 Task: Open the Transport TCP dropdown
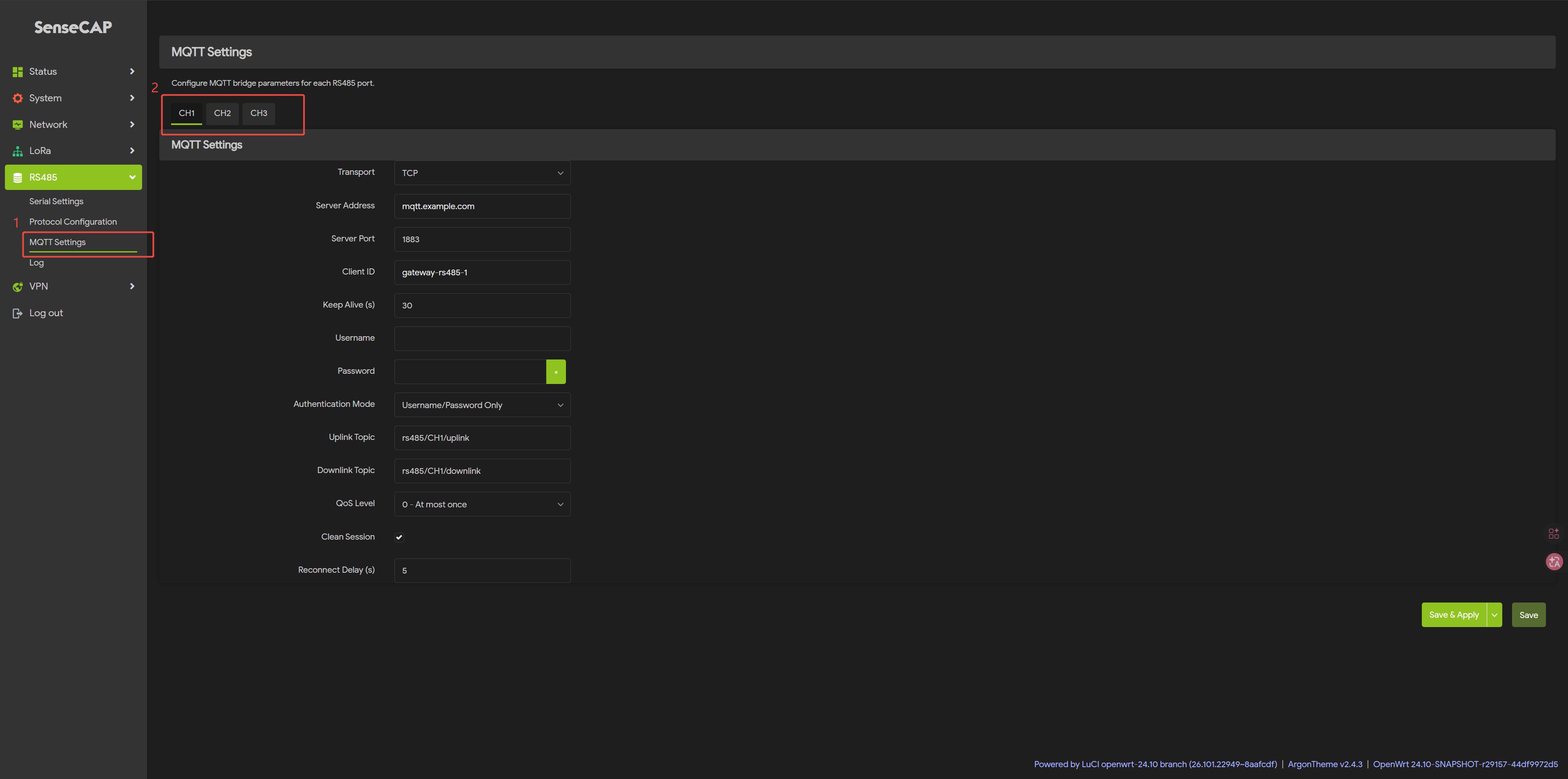(482, 173)
